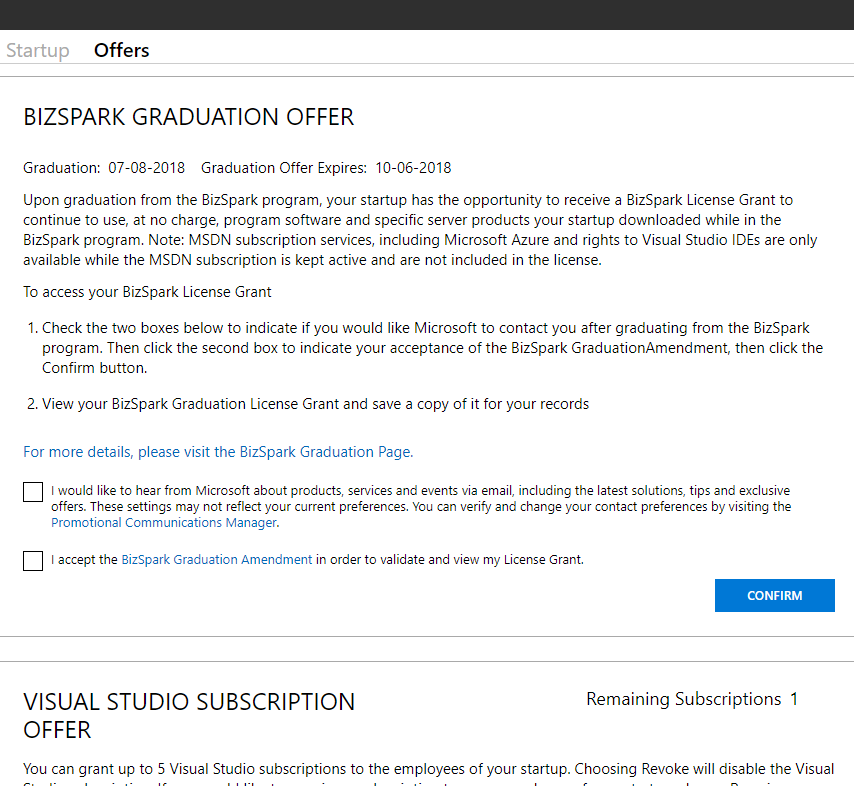Viewport: 854px width, 786px height.
Task: Click the CONFIRM button
Action: pos(774,595)
